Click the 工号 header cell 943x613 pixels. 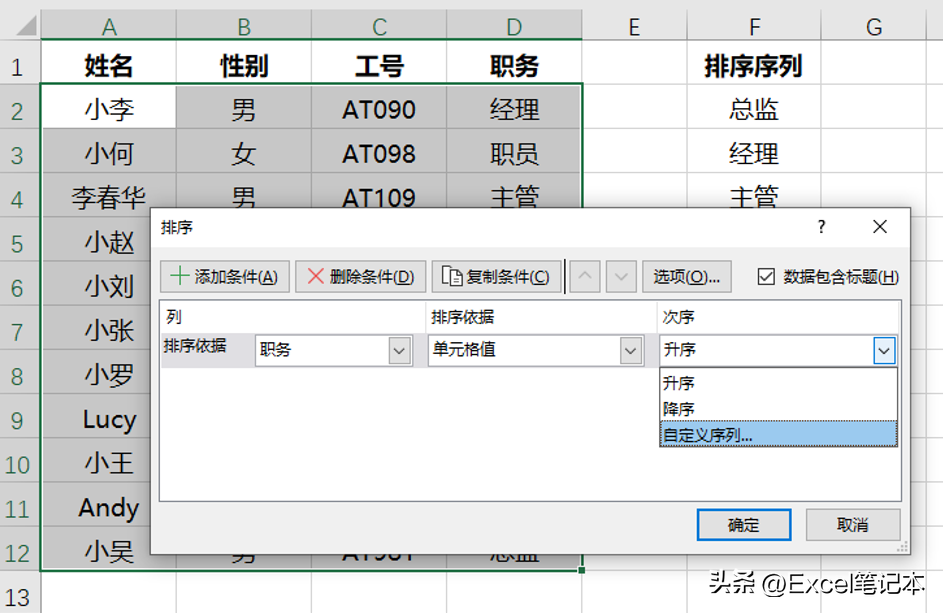pyautogui.click(x=379, y=65)
